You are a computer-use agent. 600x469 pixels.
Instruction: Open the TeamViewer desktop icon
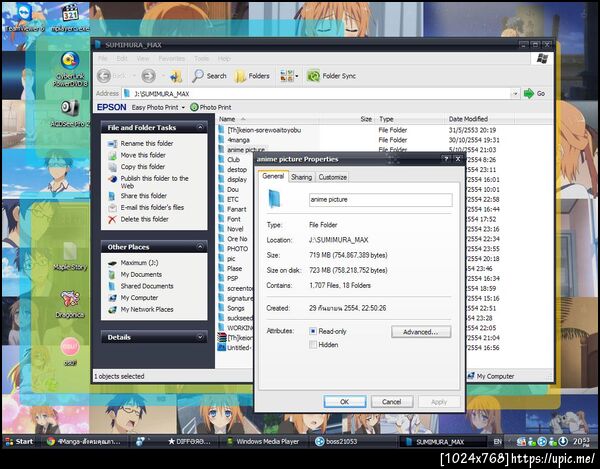(x=24, y=17)
